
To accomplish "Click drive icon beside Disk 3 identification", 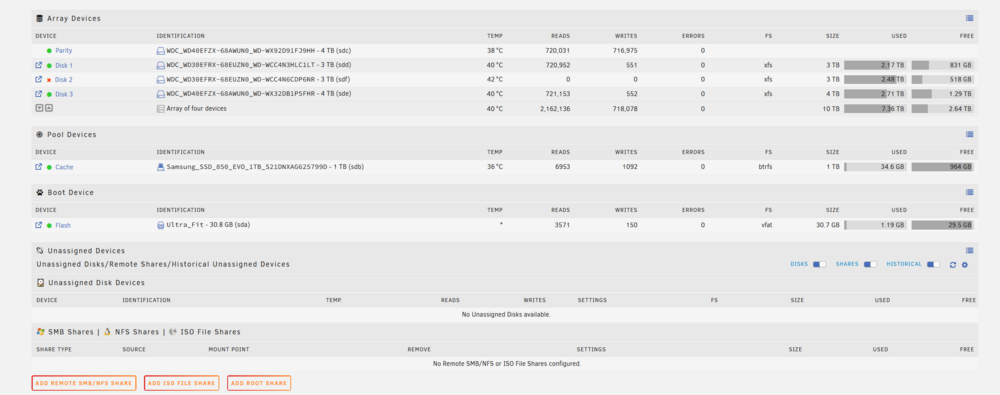I will (x=161, y=94).
